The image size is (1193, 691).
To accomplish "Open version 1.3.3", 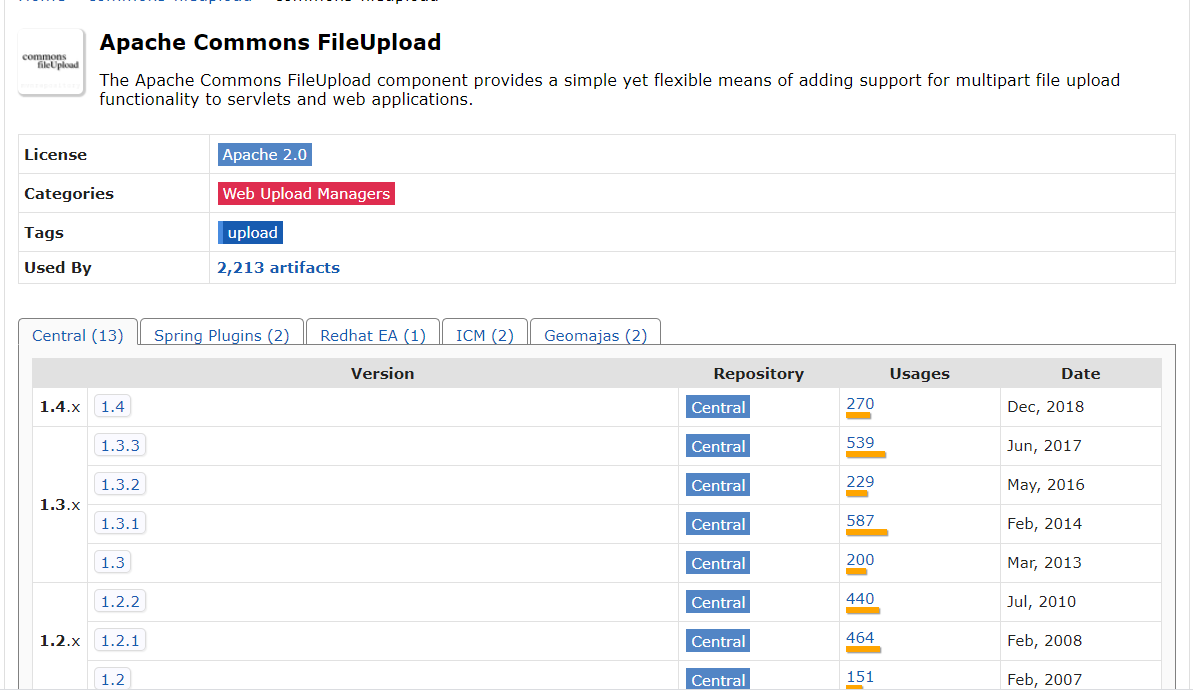I will [x=120, y=445].
